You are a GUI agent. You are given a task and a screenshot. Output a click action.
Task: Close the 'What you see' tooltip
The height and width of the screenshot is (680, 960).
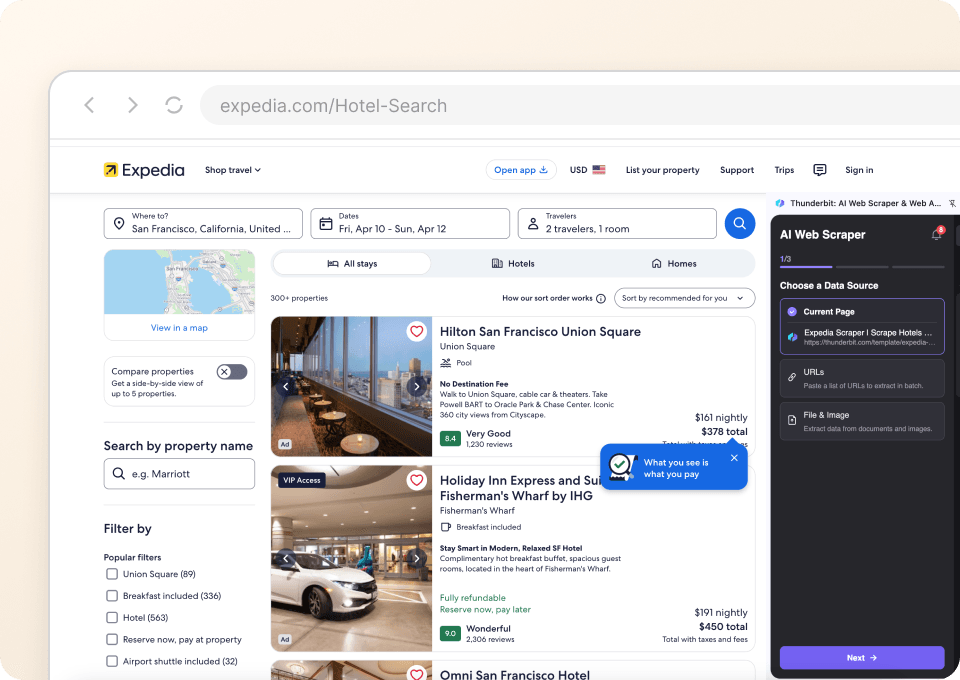(734, 458)
